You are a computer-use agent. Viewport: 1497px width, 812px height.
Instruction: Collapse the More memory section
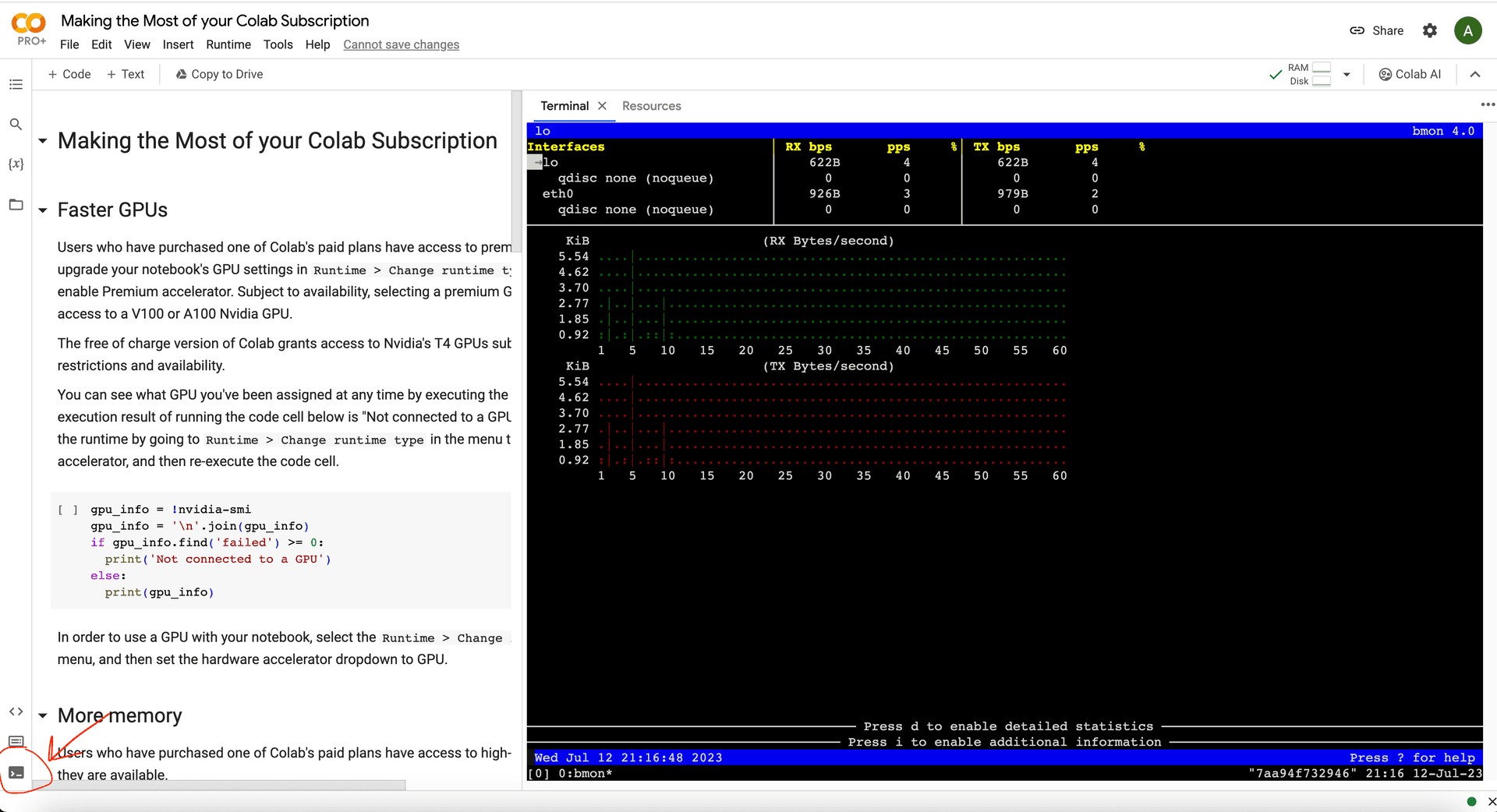[43, 716]
